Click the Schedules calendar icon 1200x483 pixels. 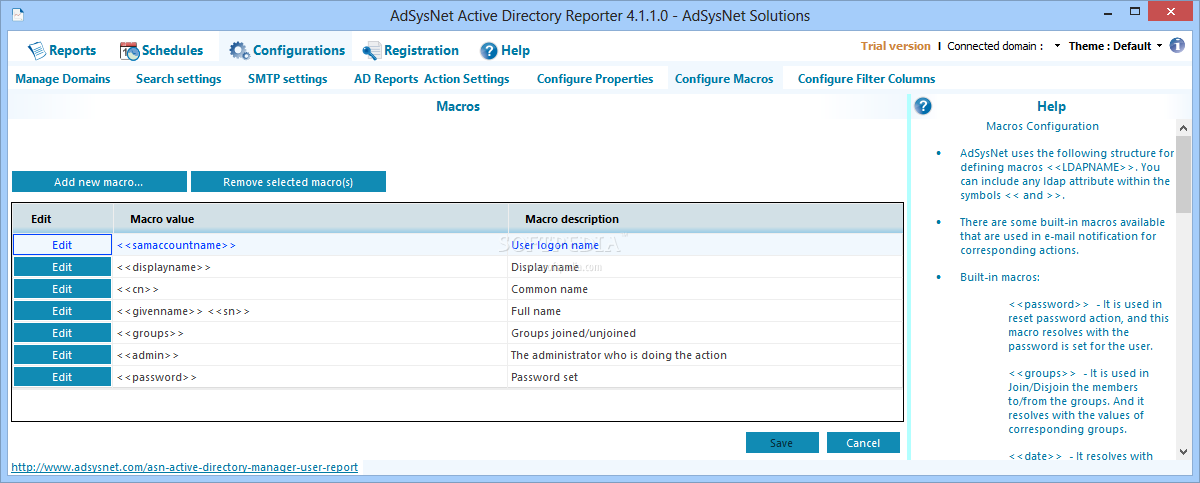(129, 50)
